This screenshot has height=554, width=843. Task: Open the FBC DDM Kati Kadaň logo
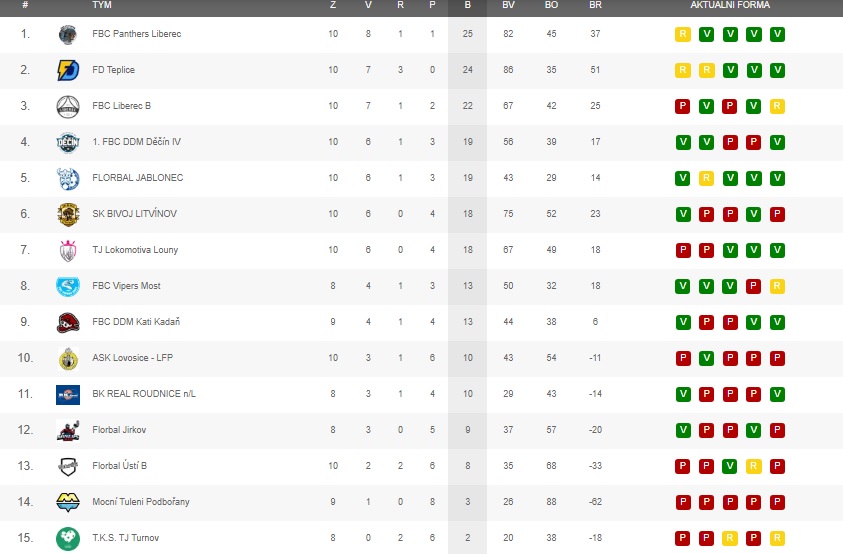coord(68,323)
